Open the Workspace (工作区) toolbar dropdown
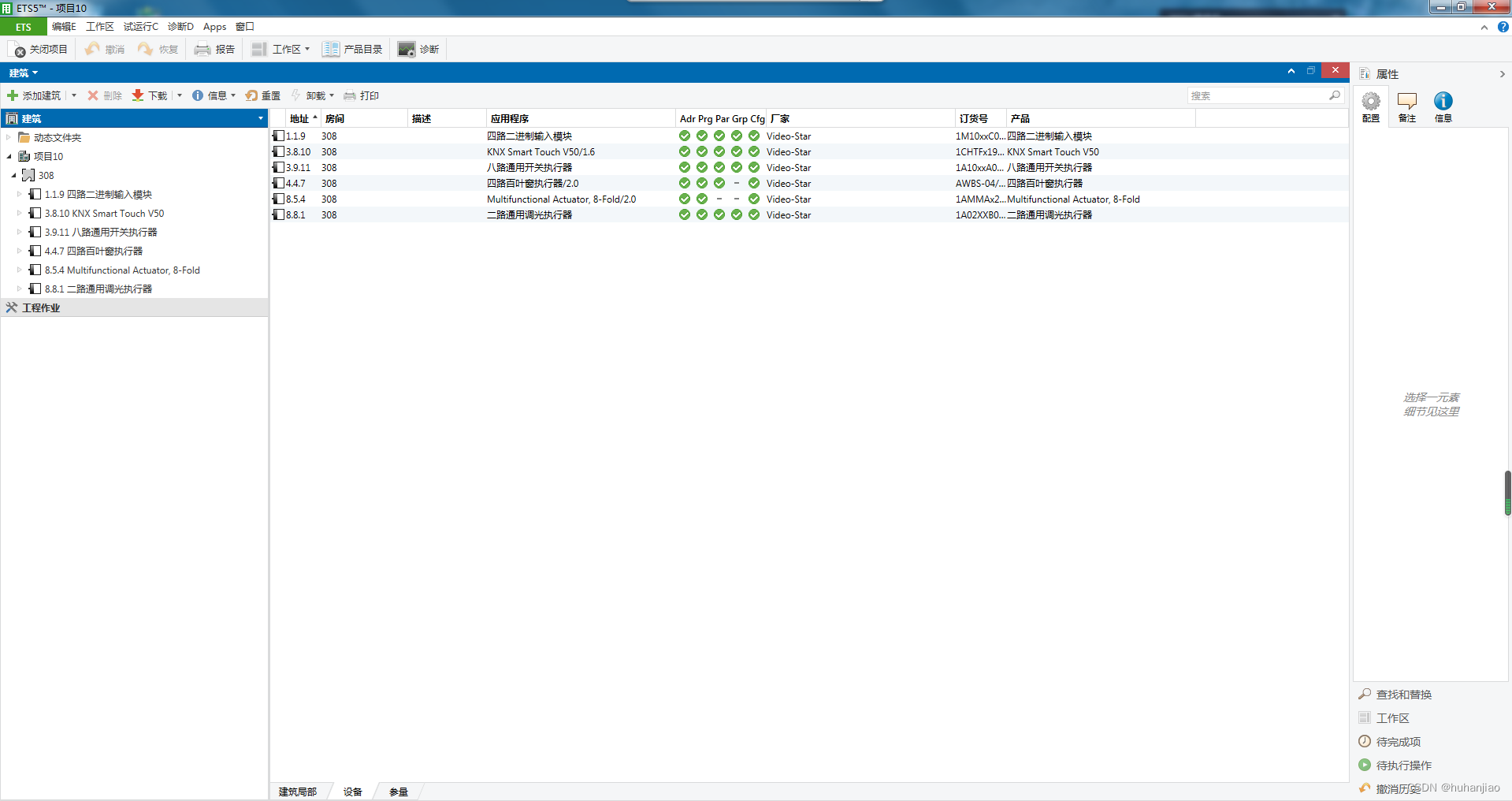Viewport: 1512px width, 801px height. 280,50
